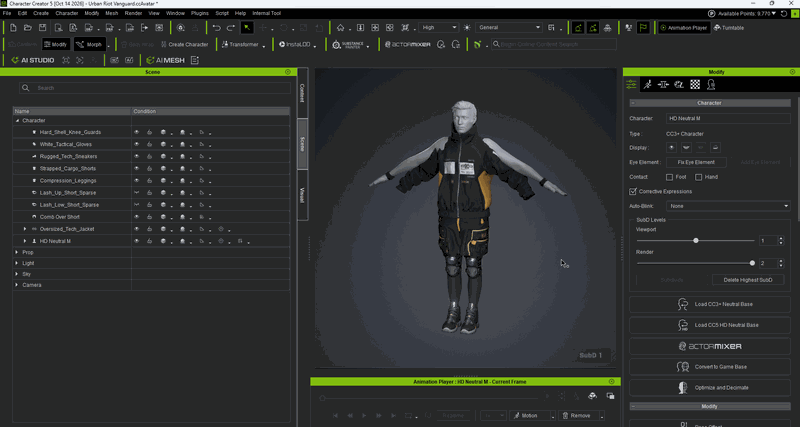Check the Hand contact checkbox
800x427 pixels.
coord(698,177)
